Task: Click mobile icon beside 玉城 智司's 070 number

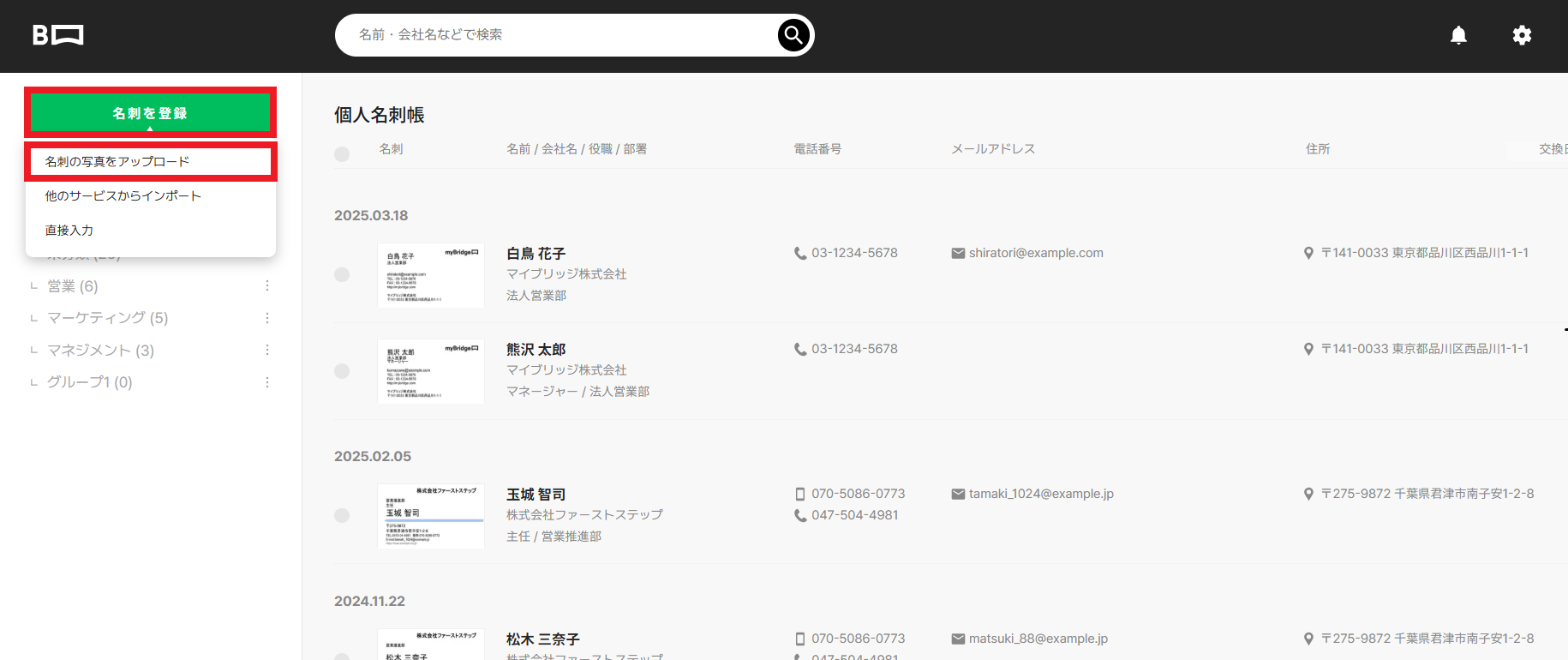Action: click(x=800, y=494)
